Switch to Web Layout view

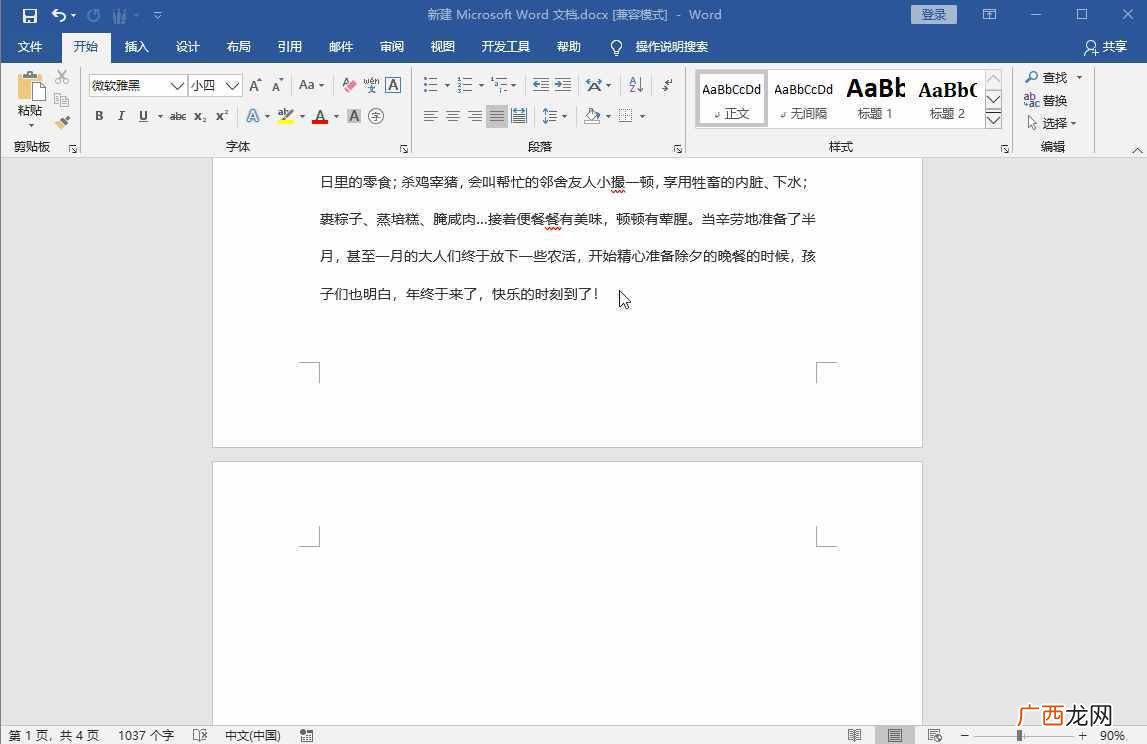[934, 735]
